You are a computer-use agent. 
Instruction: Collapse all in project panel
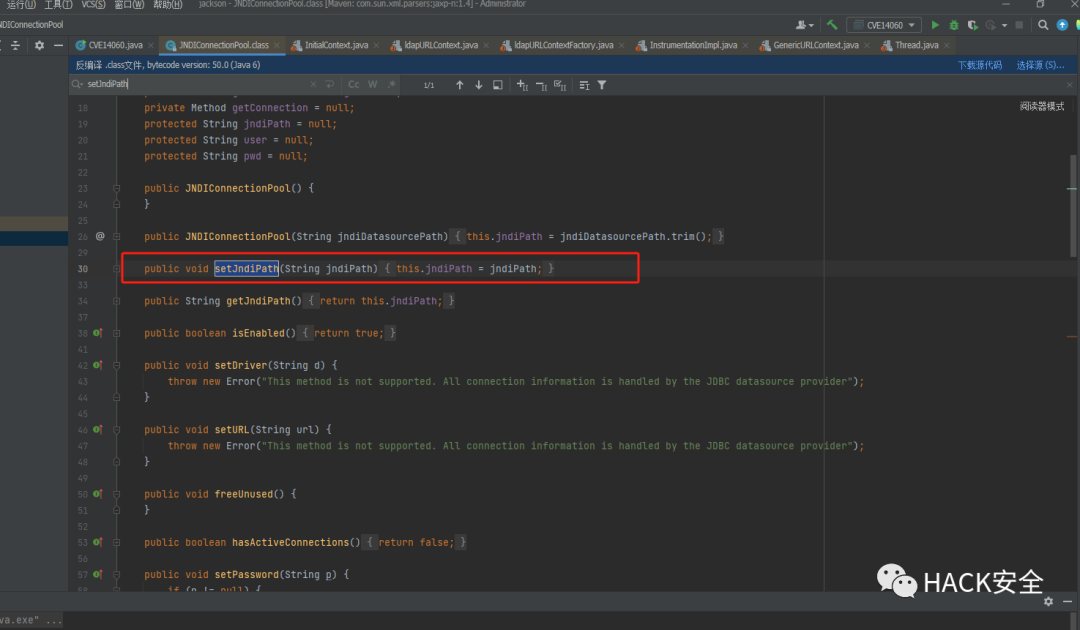tap(15, 45)
